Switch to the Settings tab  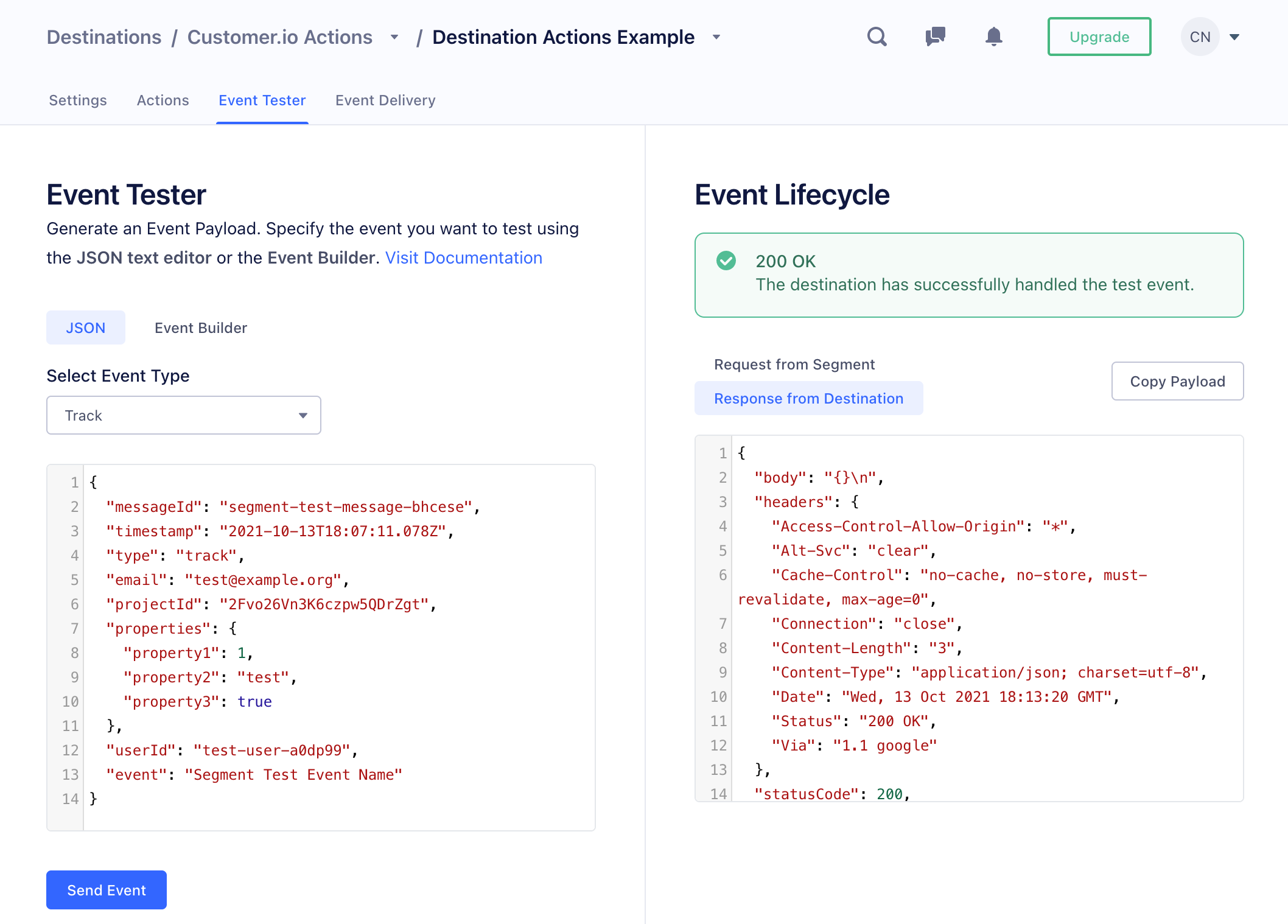coord(78,100)
